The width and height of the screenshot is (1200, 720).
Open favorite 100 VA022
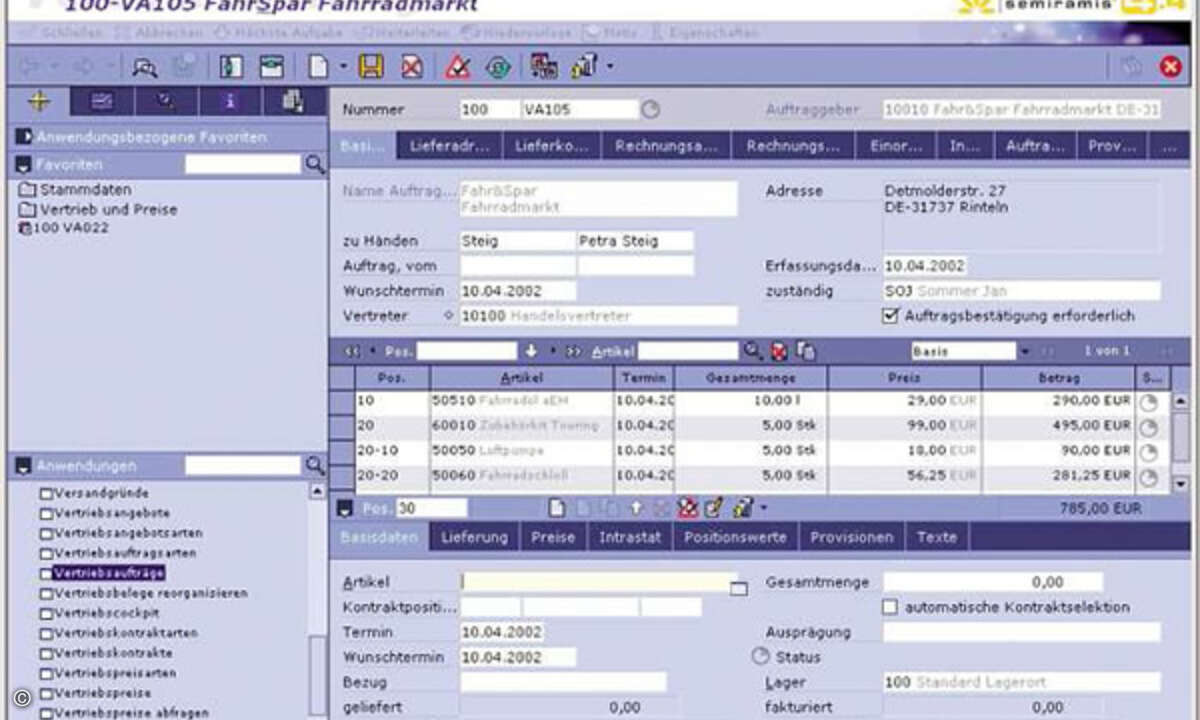(64, 228)
